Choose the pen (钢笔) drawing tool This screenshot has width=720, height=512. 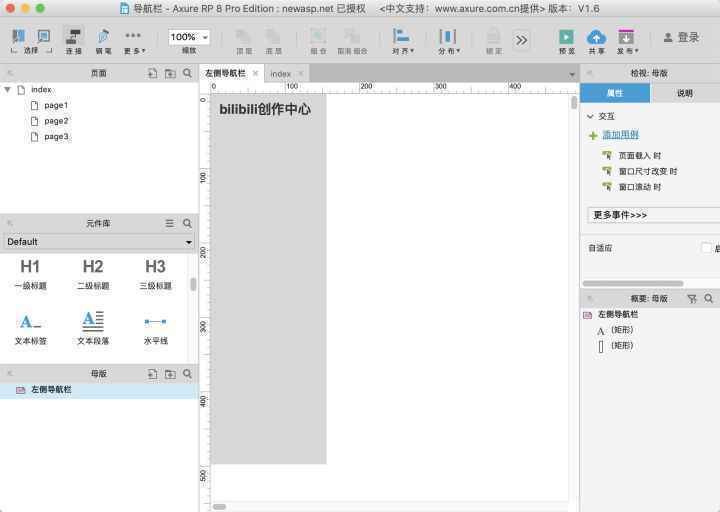(103, 40)
